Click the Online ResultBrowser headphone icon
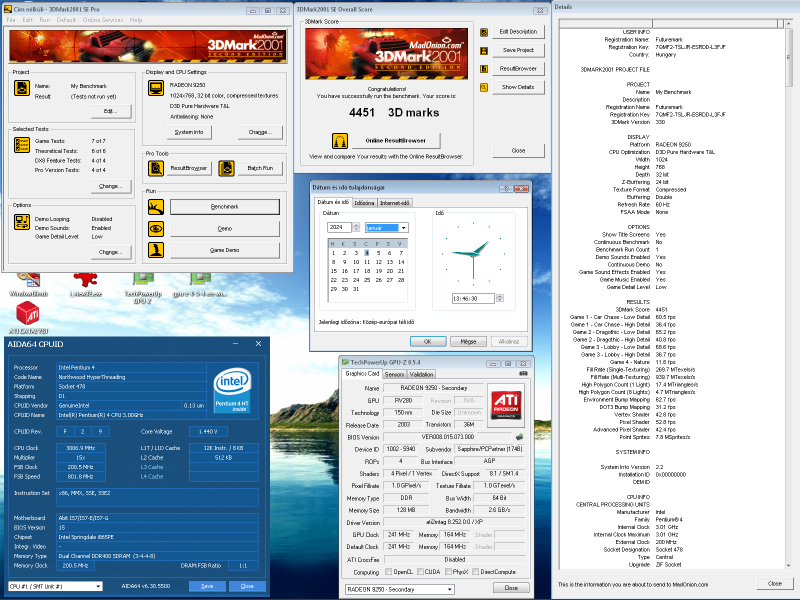Image resolution: width=800 pixels, height=600 pixels. (340, 140)
